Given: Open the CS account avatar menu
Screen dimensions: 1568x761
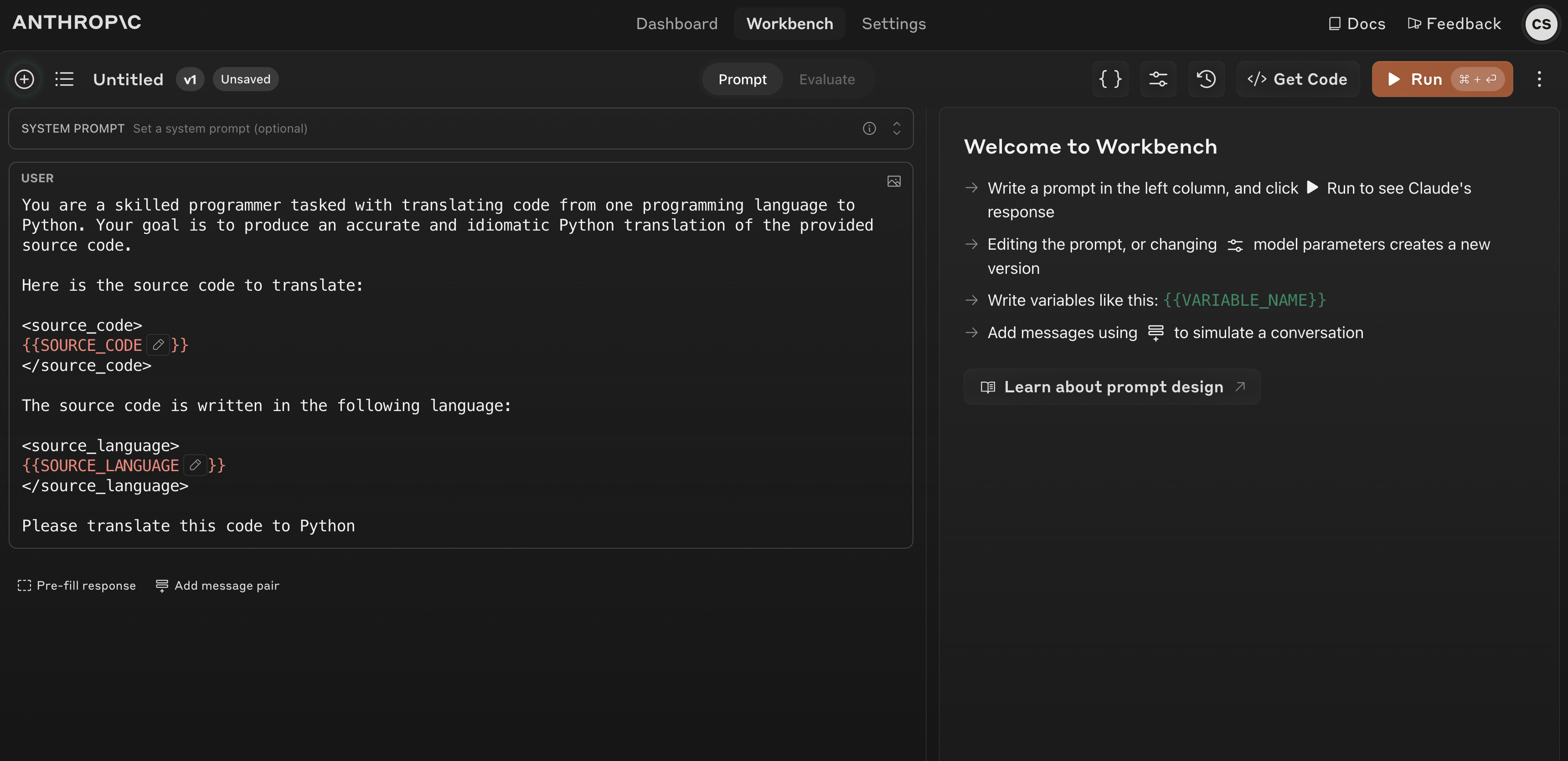Looking at the screenshot, I should pyautogui.click(x=1541, y=24).
